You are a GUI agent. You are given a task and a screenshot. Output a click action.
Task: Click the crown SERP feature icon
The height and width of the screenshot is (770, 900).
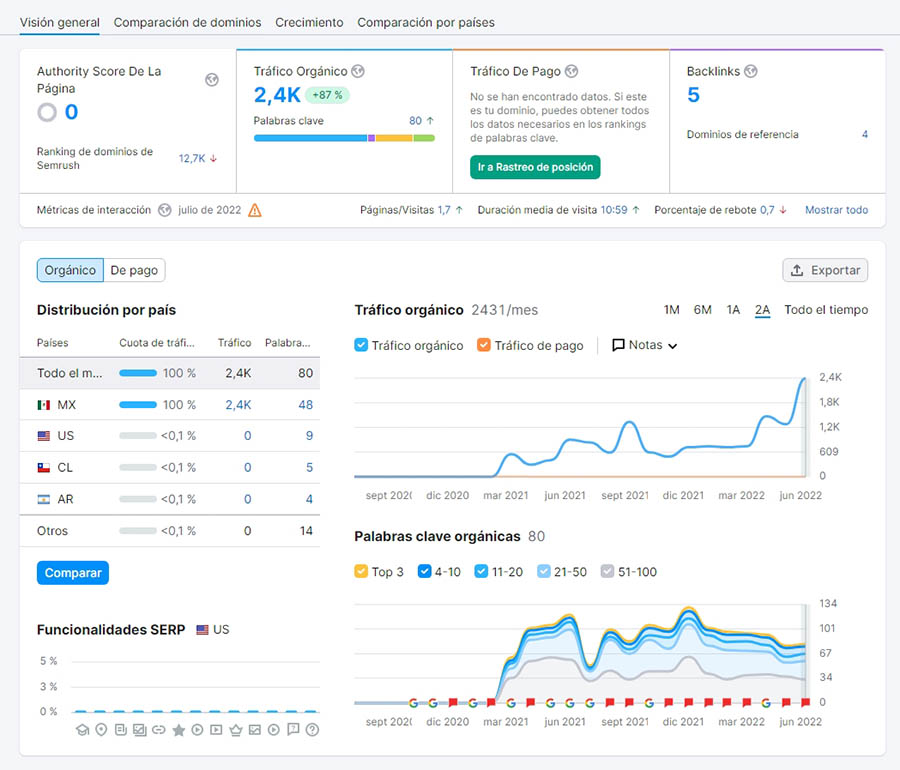(236, 730)
